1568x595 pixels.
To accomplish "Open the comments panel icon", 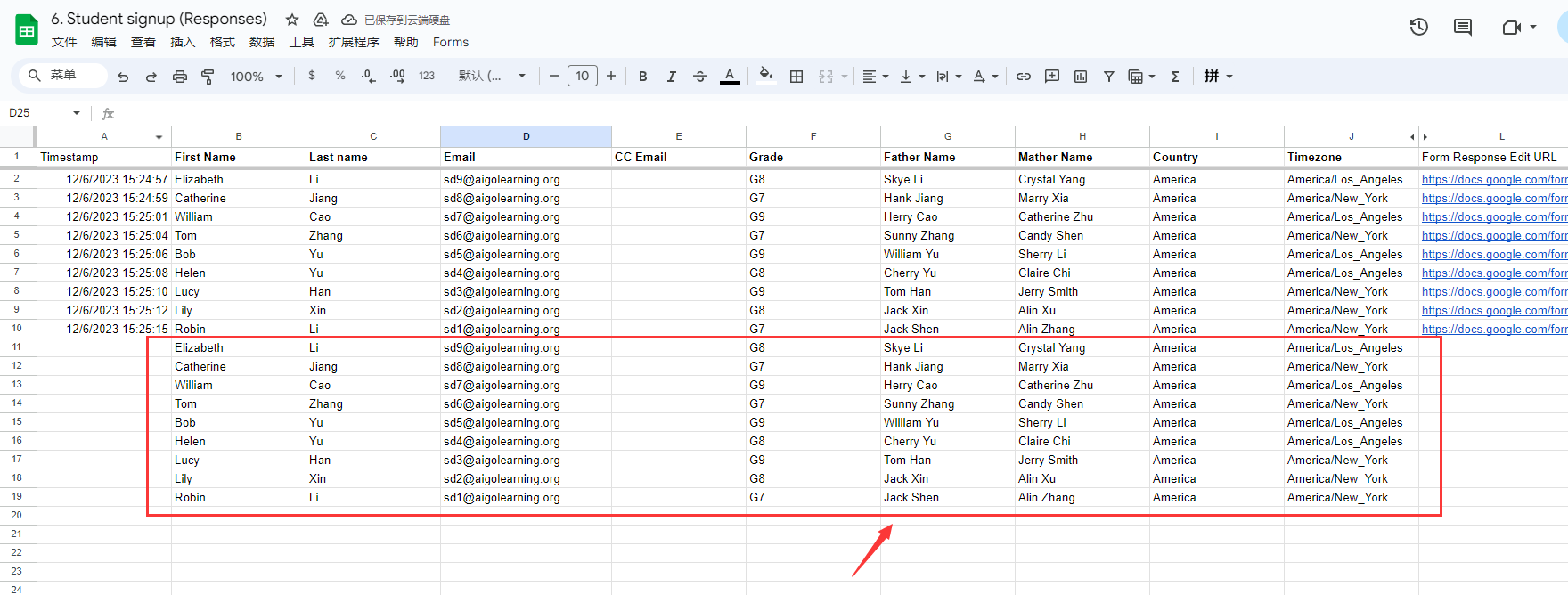I will pyautogui.click(x=1462, y=27).
